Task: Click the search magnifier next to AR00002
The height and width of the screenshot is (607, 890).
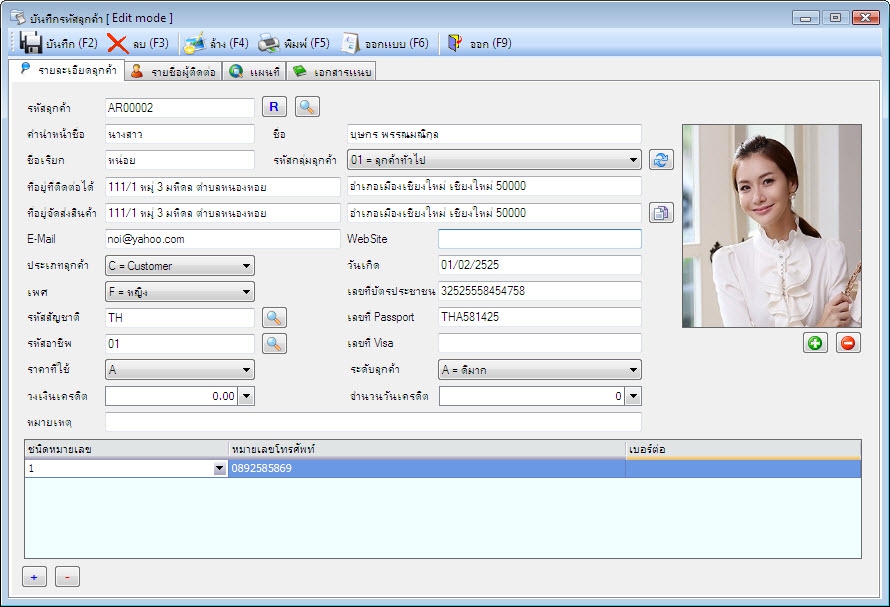Action: 306,106
